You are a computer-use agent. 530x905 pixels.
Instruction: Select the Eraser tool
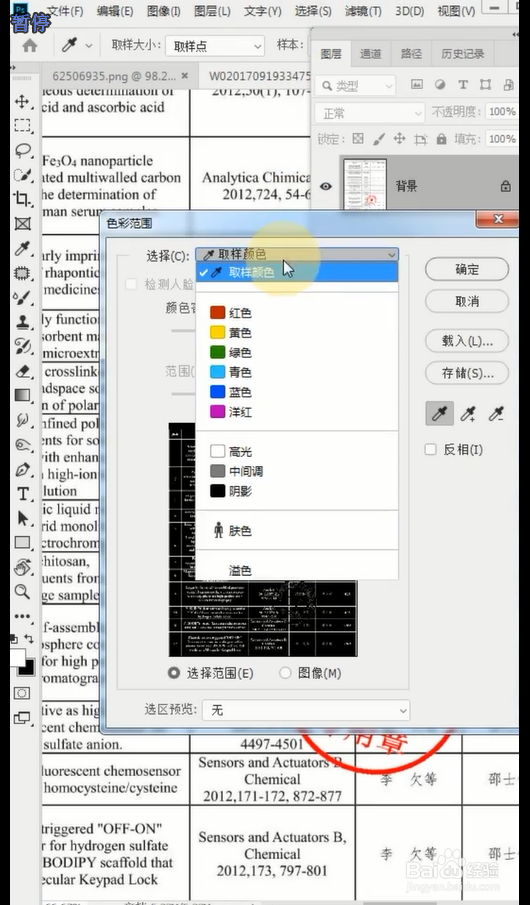[x=22, y=371]
